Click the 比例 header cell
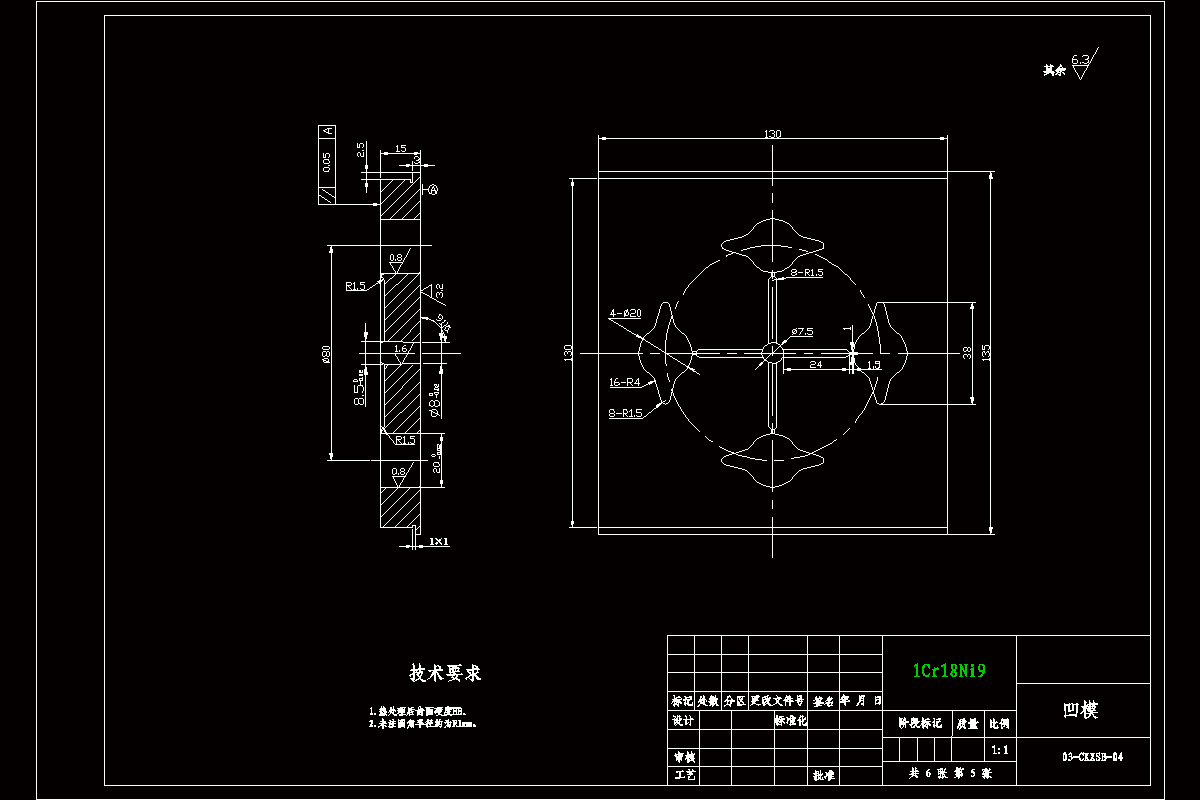Screen dimensions: 1200x800 999,723
